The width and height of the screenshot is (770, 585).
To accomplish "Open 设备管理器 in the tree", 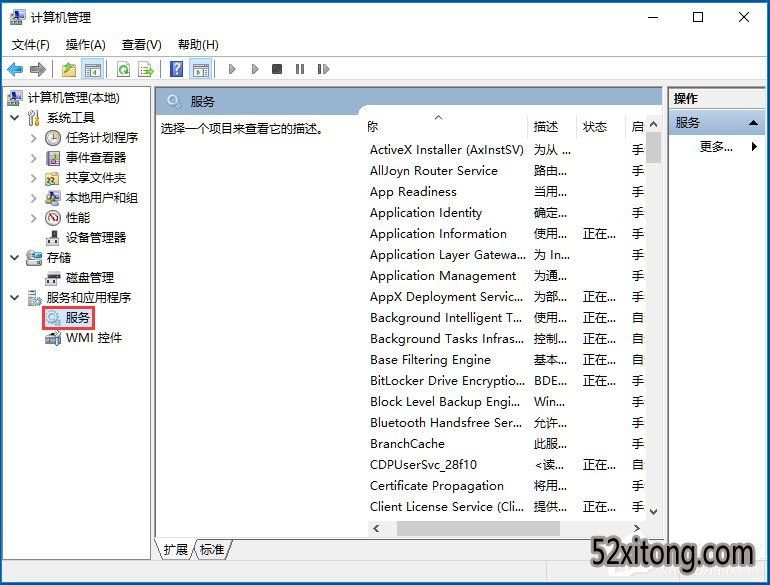I will pyautogui.click(x=96, y=238).
